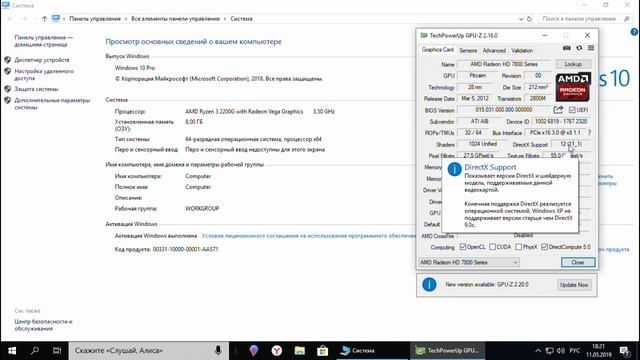
Task: Open Yandex Browser from taskbar
Action: pyautogui.click(x=277, y=351)
